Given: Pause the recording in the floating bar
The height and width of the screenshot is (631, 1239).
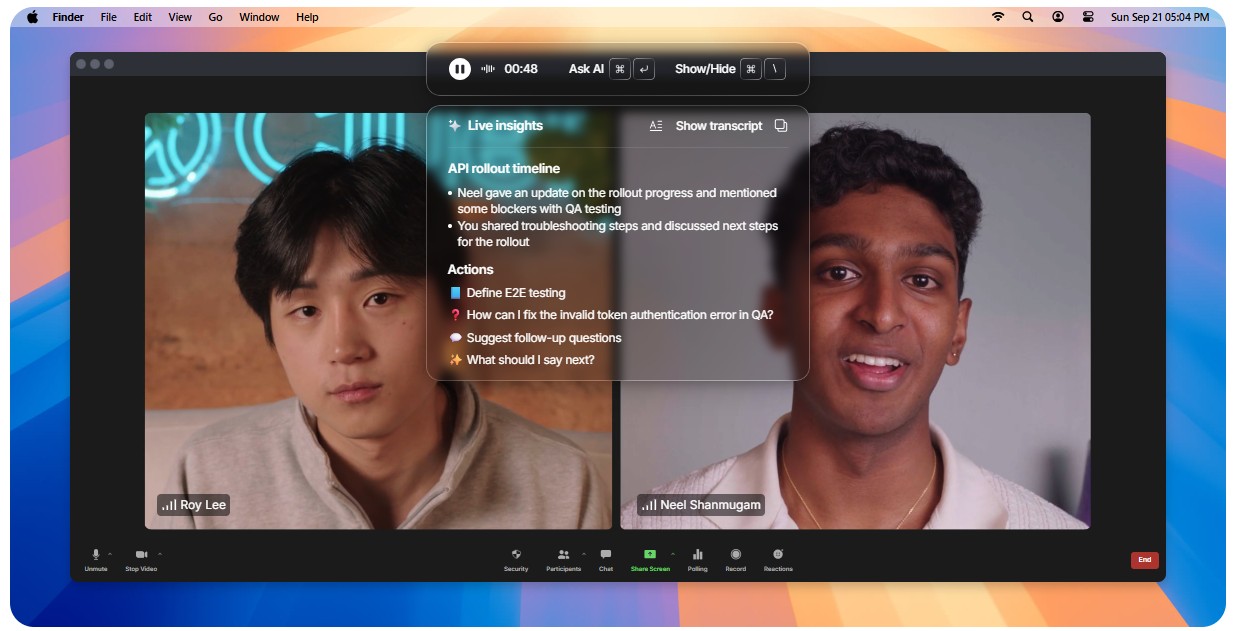Looking at the screenshot, I should 459,69.
